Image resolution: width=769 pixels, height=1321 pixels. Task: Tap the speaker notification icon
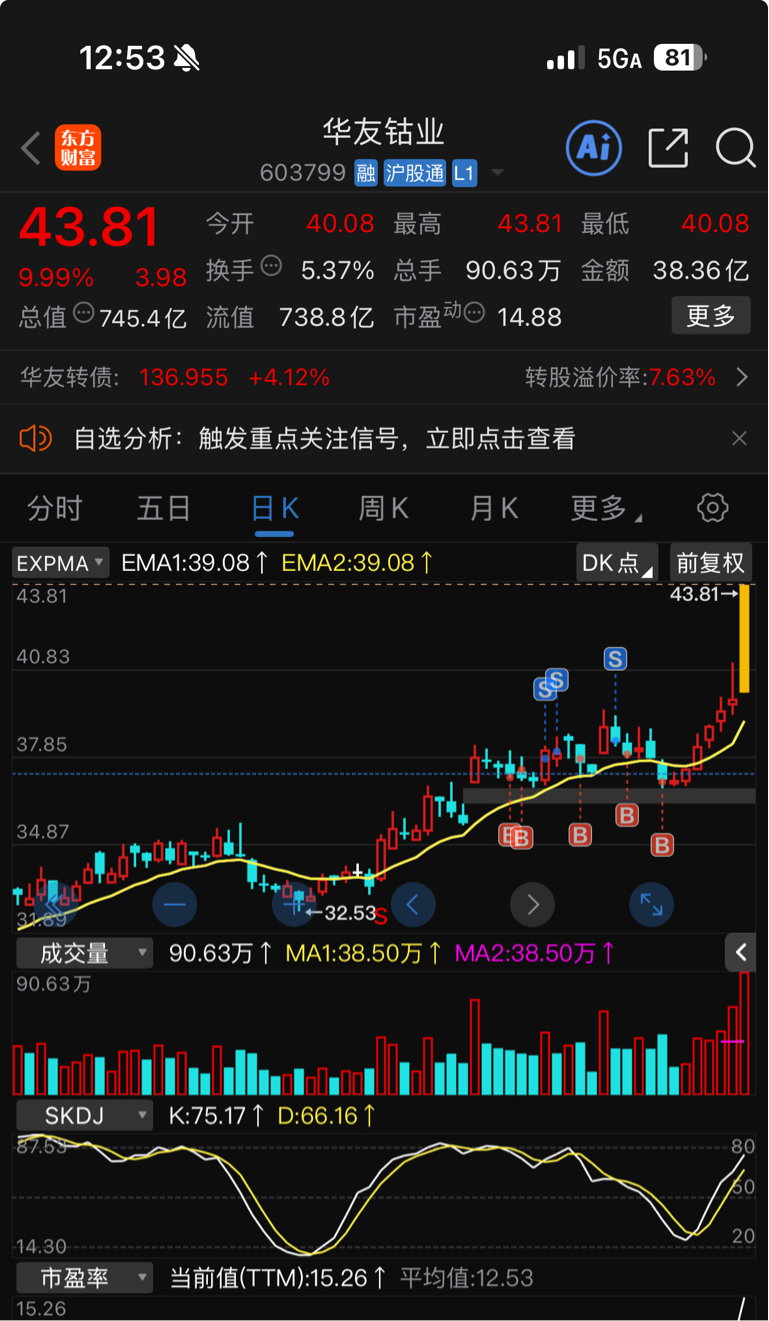click(x=35, y=438)
